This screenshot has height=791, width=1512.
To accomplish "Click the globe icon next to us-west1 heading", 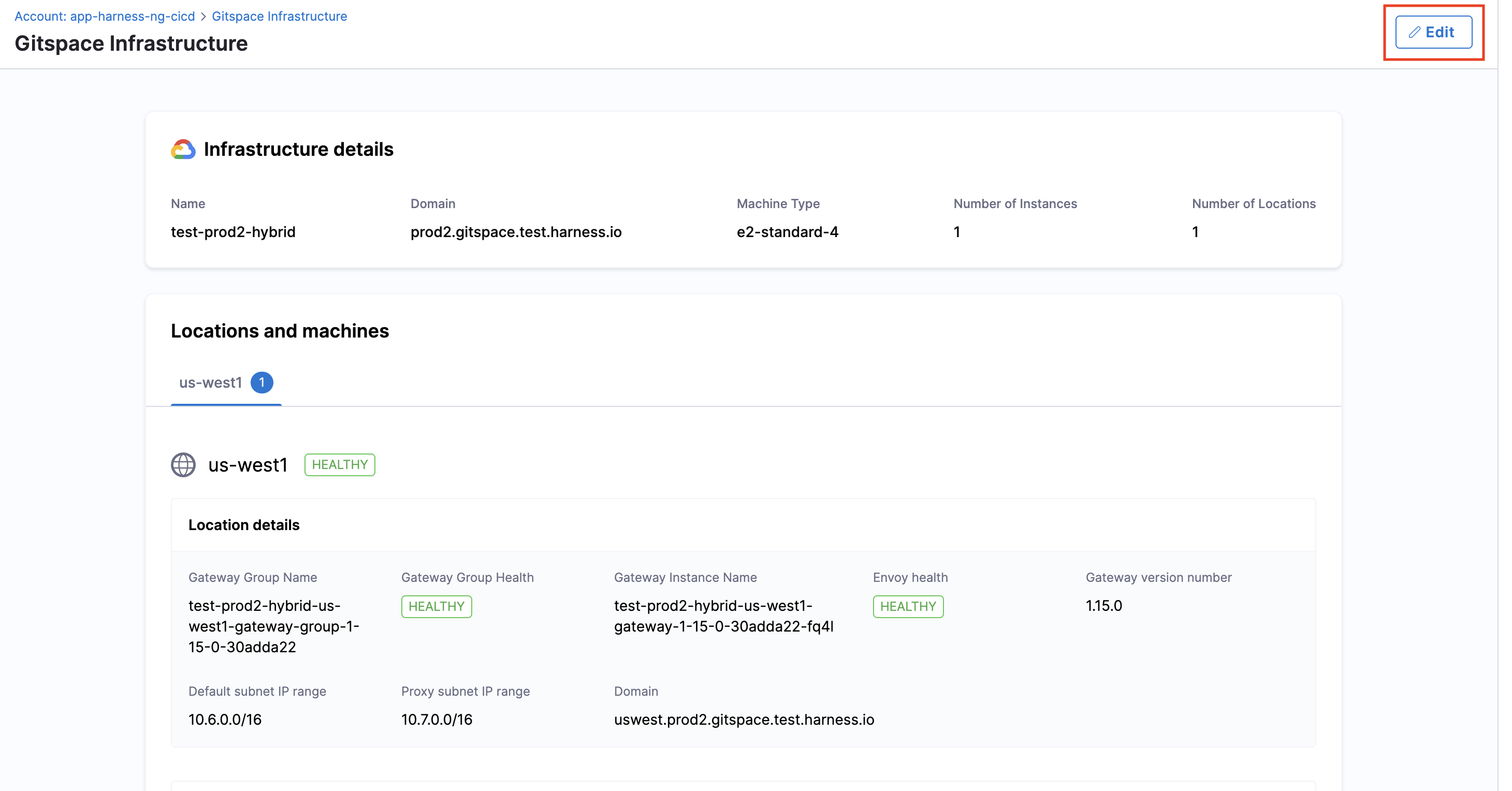I will pyautogui.click(x=183, y=465).
